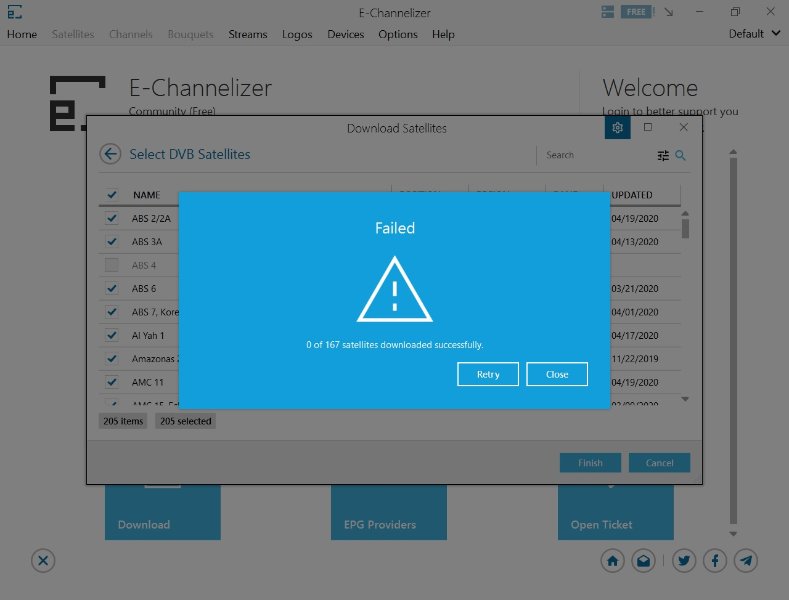The width and height of the screenshot is (789, 600).
Task: Click the back arrow beside Select DVB Satellites
Action: tap(110, 154)
